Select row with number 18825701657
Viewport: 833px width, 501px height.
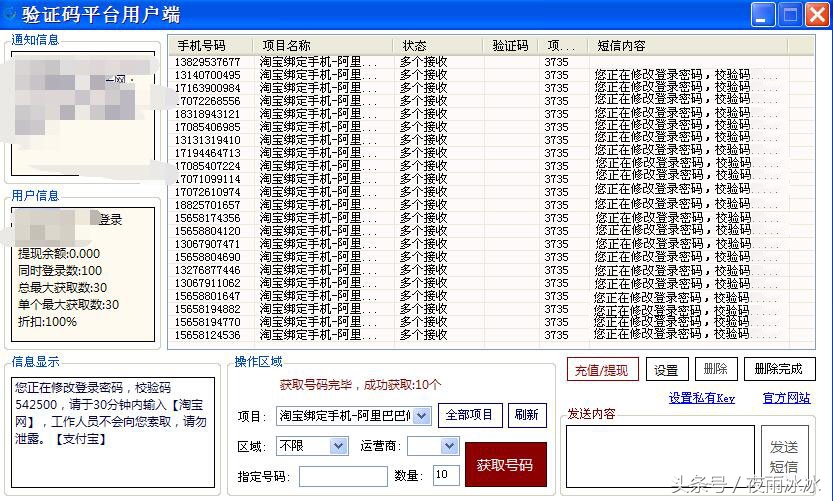491,205
